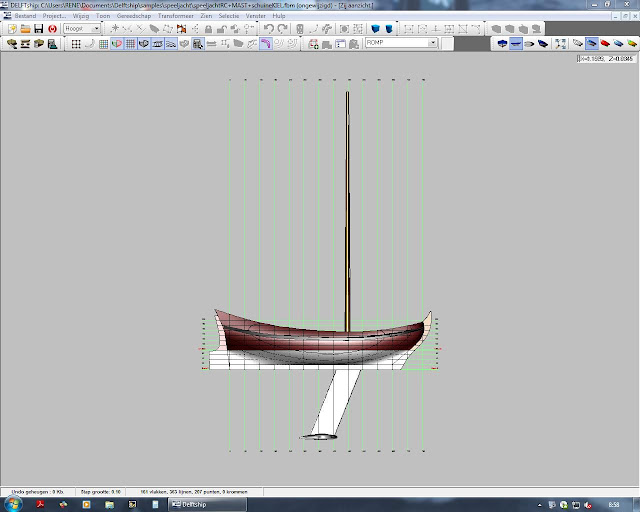The height and width of the screenshot is (512, 640).
Task: Click the first hull tool on second toolbar
Action: pos(12,44)
